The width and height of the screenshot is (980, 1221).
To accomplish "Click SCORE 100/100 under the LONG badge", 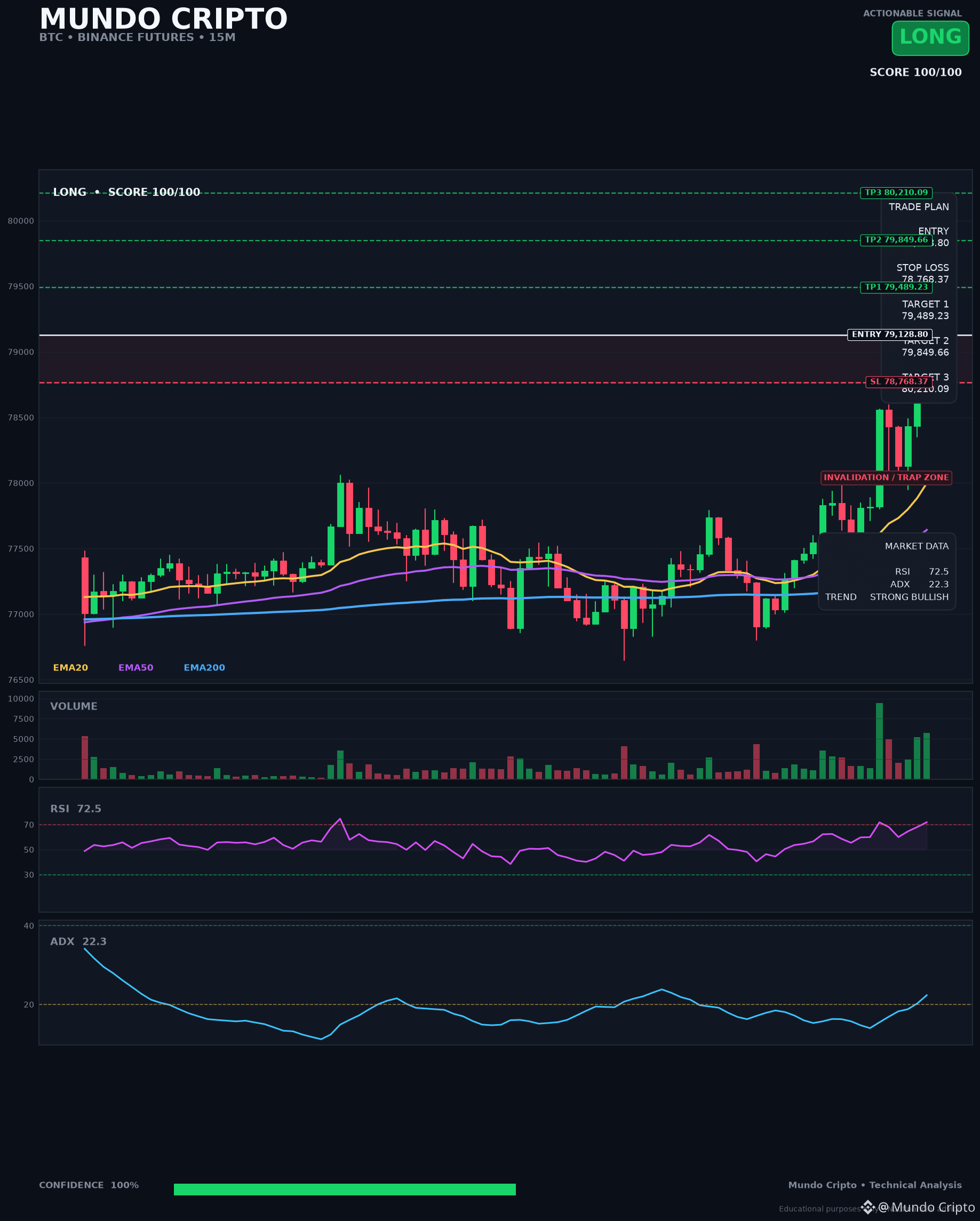I will [915, 72].
